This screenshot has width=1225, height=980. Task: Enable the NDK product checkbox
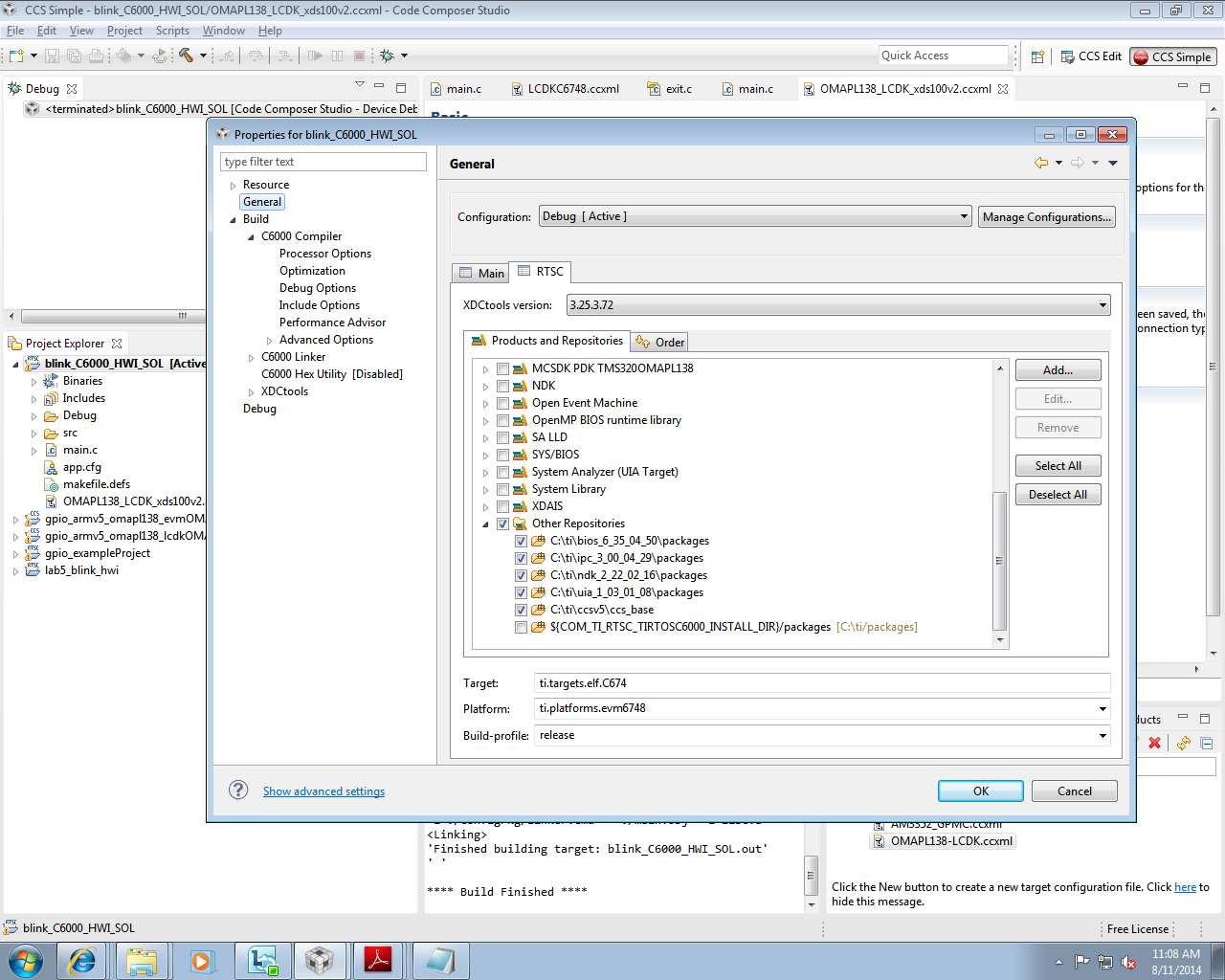pyautogui.click(x=502, y=386)
